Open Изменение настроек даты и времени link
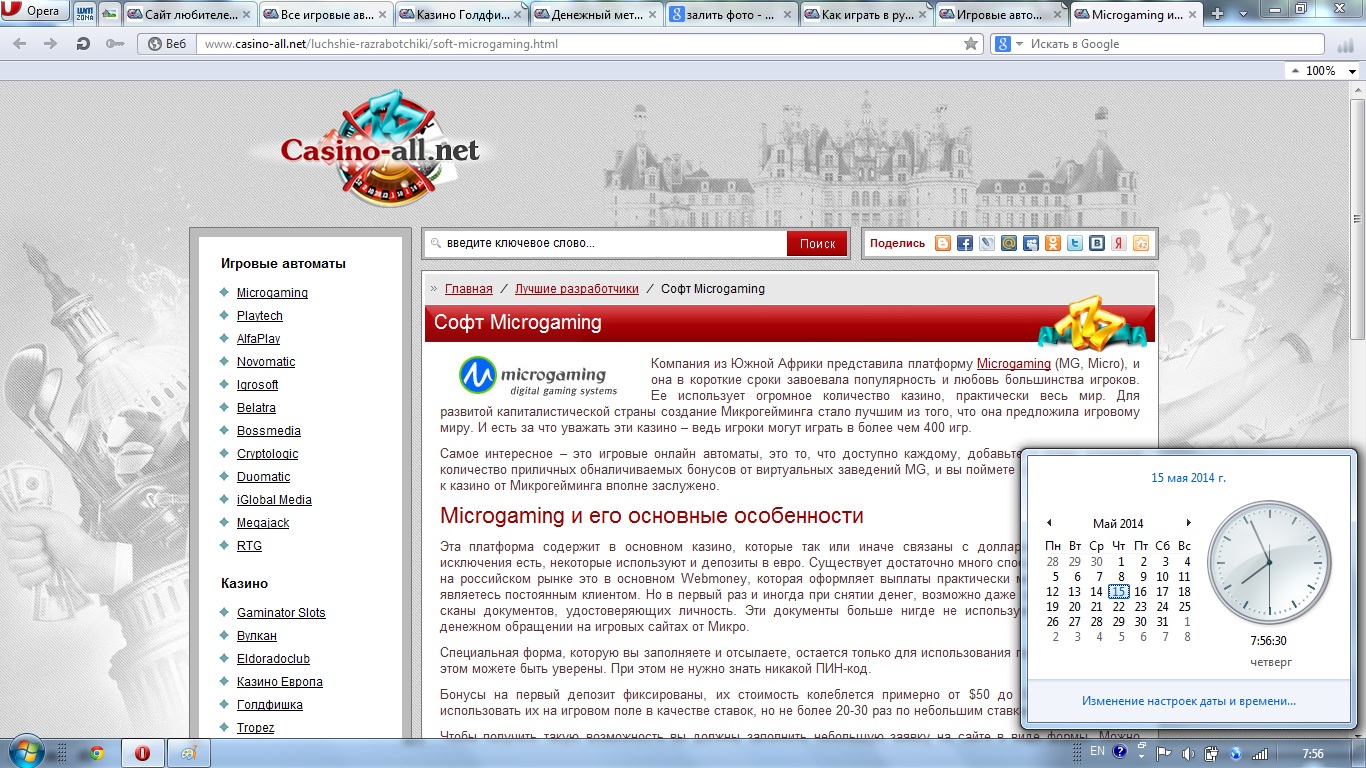This screenshot has height=768, width=1366. click(1189, 701)
